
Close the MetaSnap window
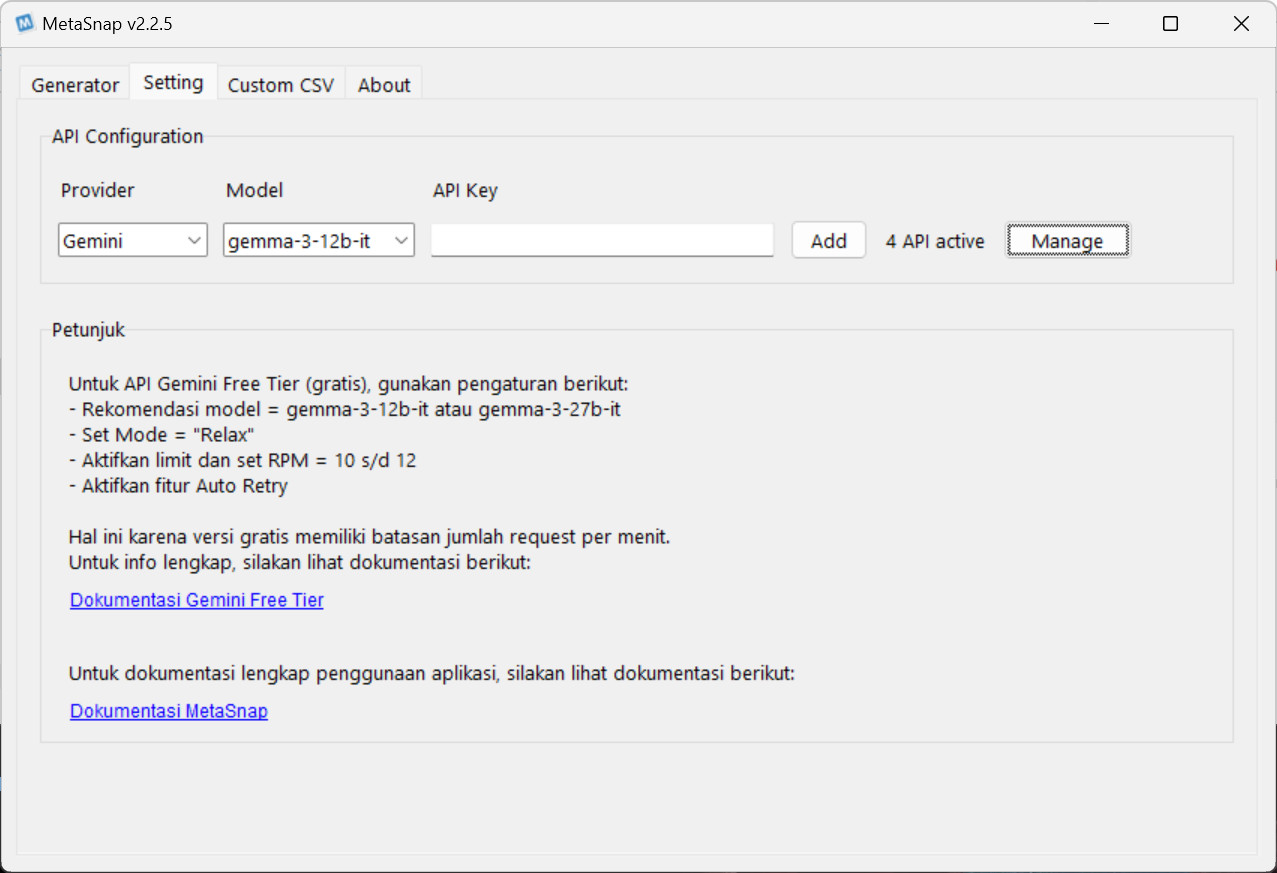[x=1241, y=24]
